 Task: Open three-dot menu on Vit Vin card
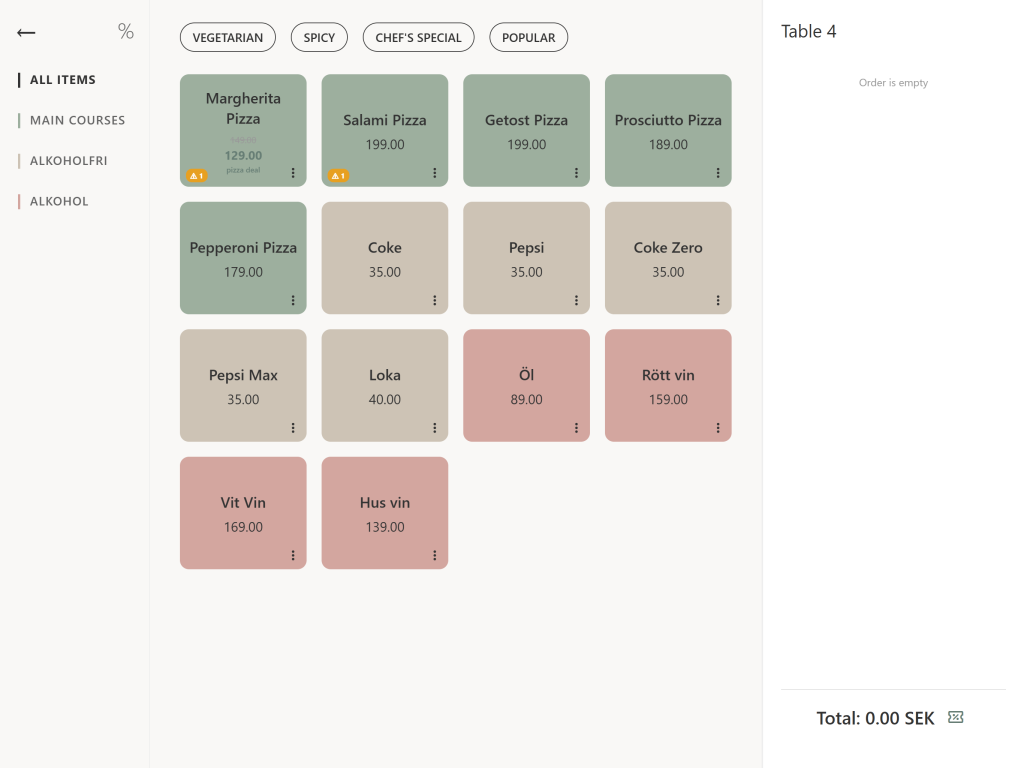pos(293,555)
